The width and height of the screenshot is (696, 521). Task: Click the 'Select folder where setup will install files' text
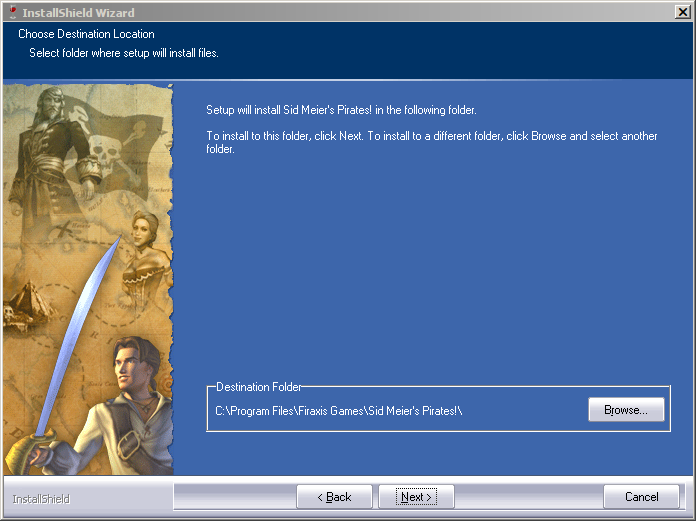point(124,53)
